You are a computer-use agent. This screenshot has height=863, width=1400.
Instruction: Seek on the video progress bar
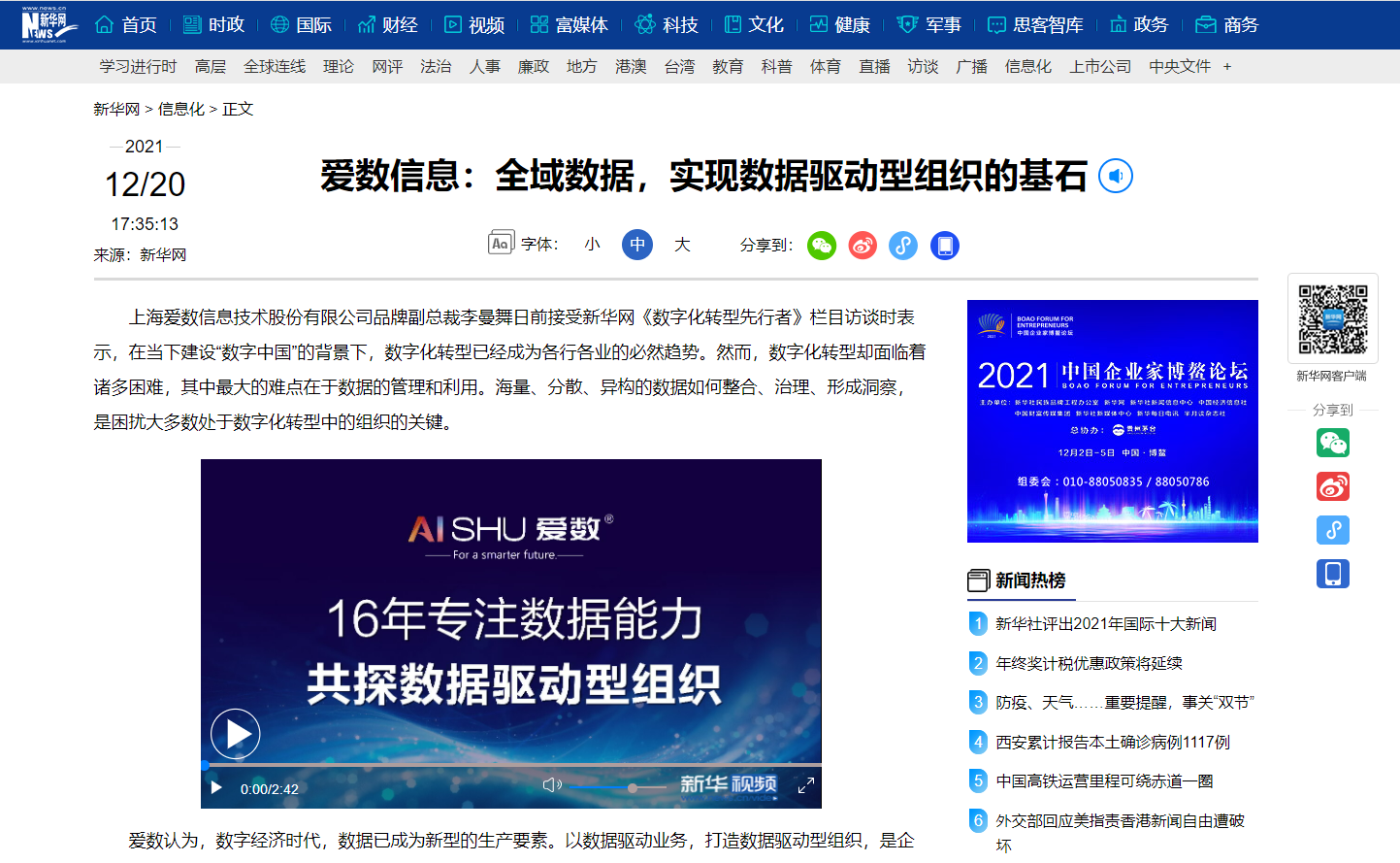(511, 765)
